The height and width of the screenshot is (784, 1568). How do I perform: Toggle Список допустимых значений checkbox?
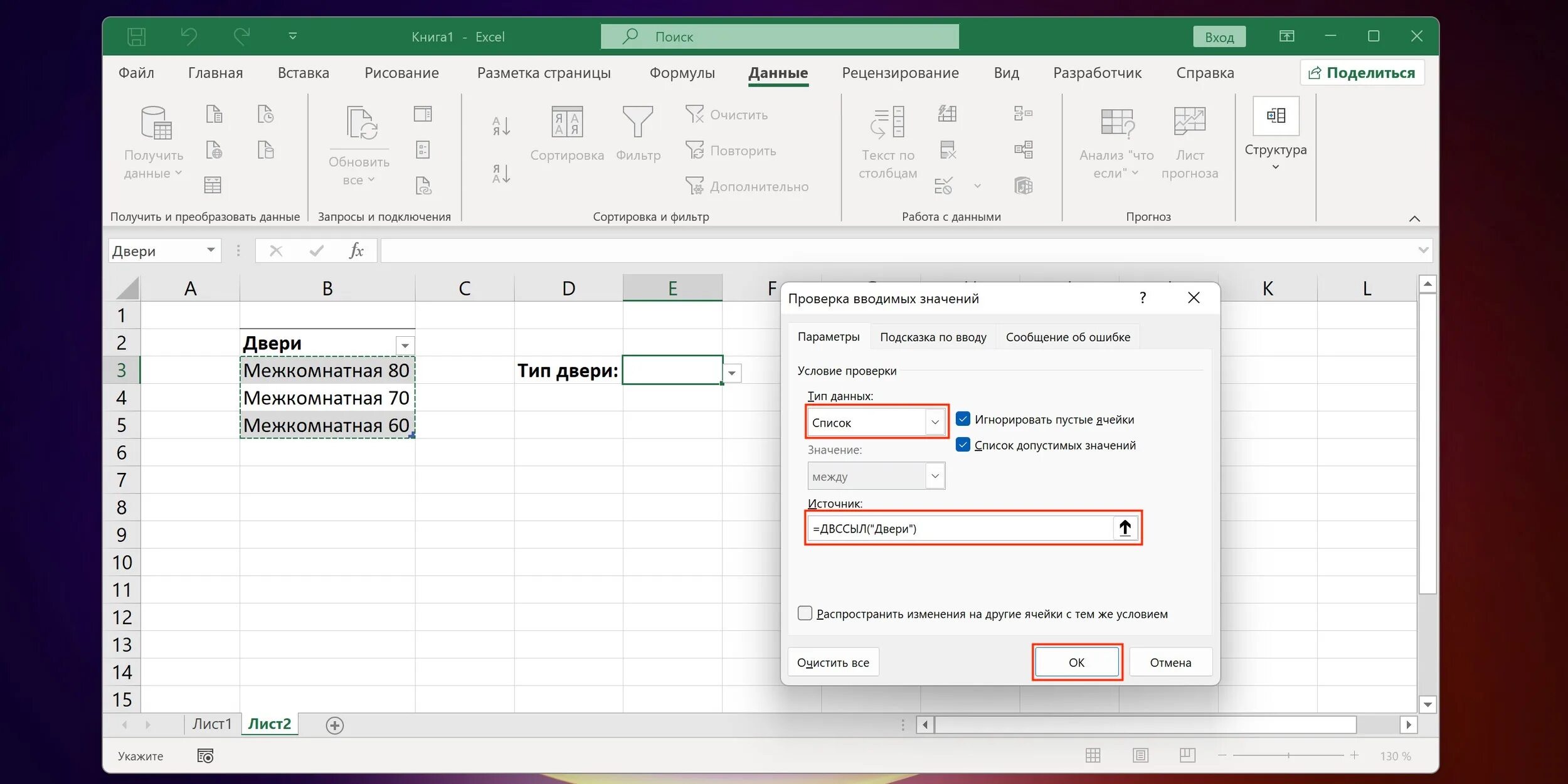pyautogui.click(x=963, y=445)
